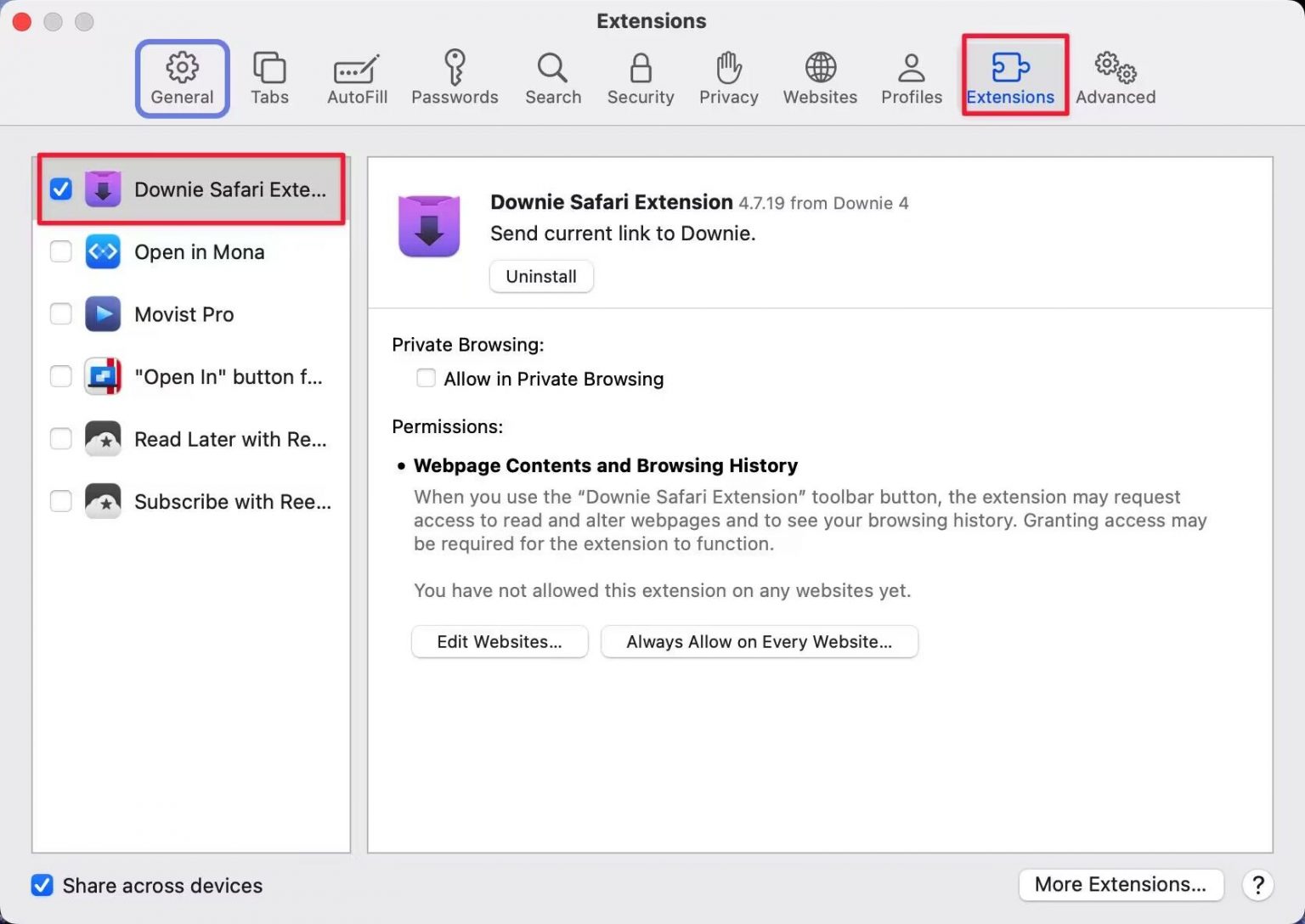1305x924 pixels.
Task: Switch to the General tab
Action: (x=182, y=77)
